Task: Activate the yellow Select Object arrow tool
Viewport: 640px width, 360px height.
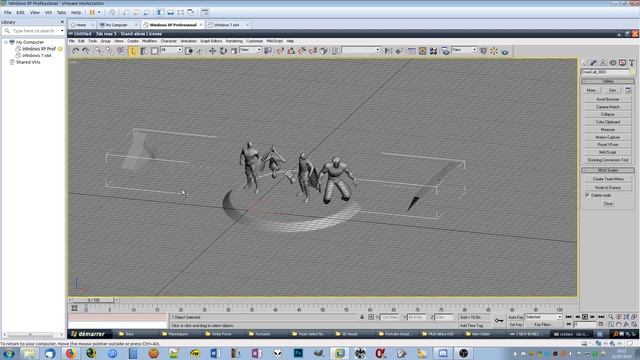Action: tap(133, 51)
